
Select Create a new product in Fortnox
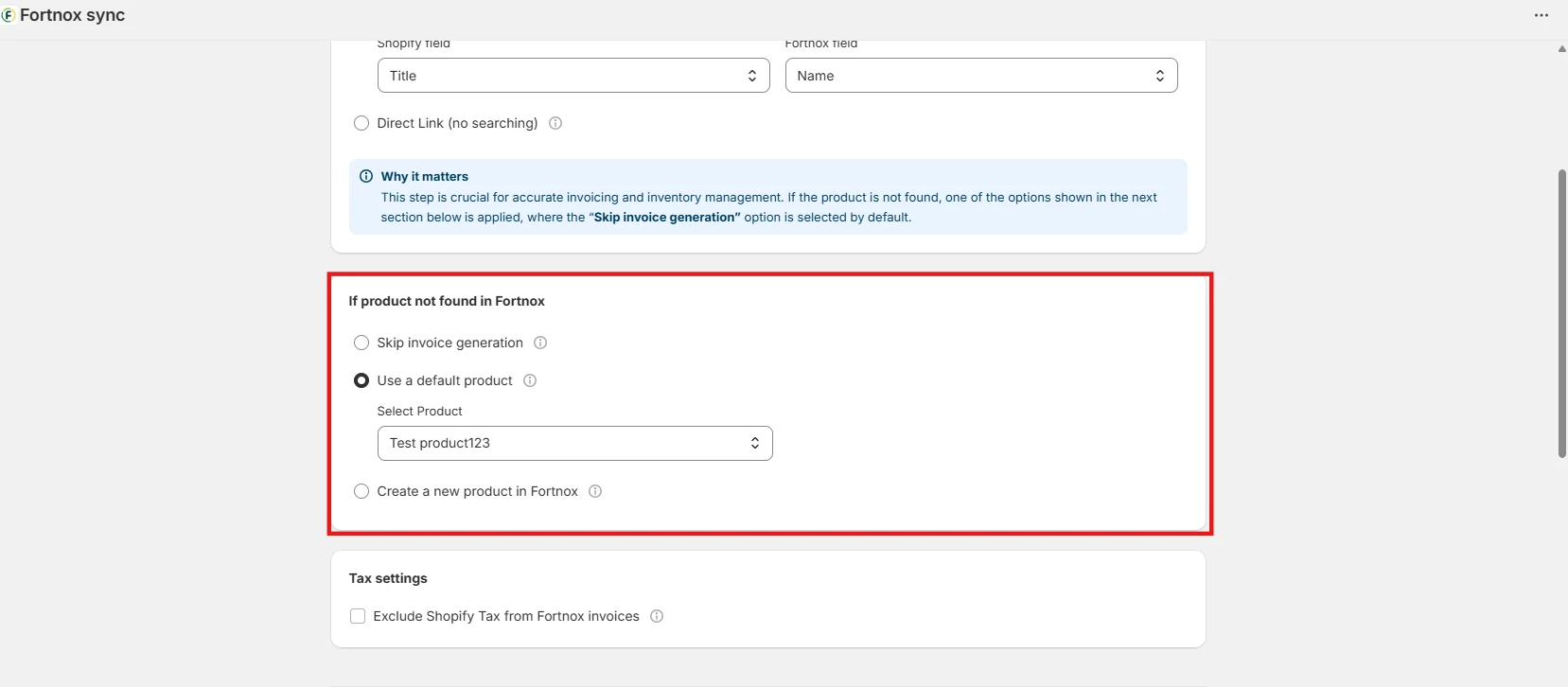click(x=361, y=491)
